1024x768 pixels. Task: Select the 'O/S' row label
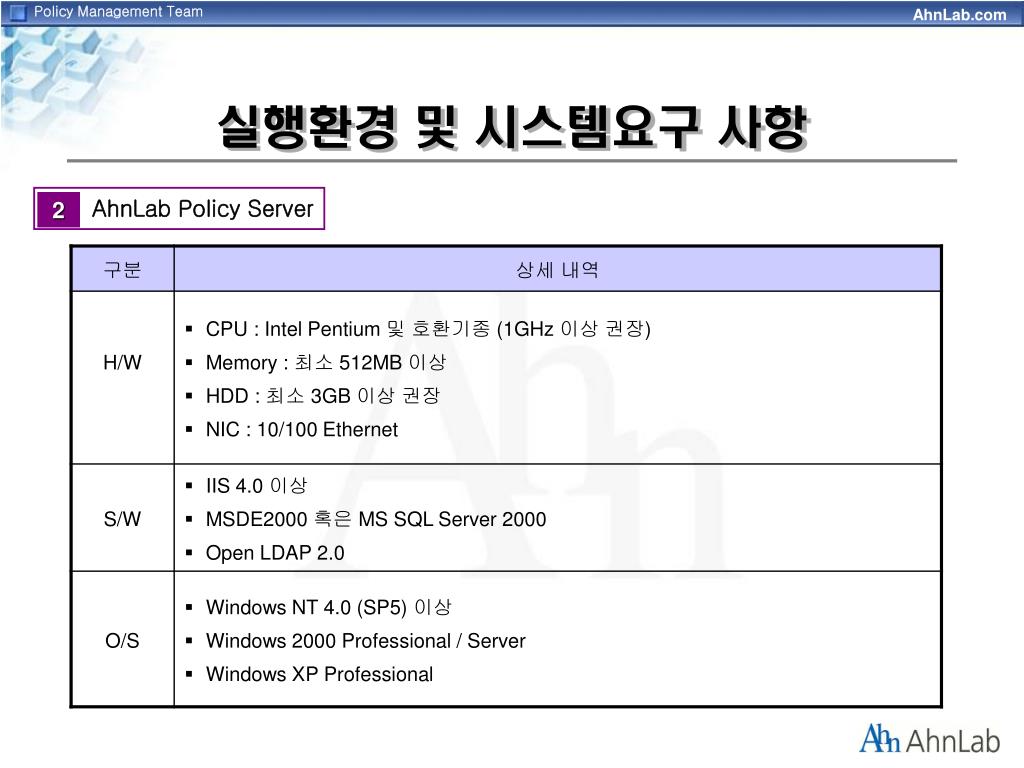pyautogui.click(x=122, y=641)
